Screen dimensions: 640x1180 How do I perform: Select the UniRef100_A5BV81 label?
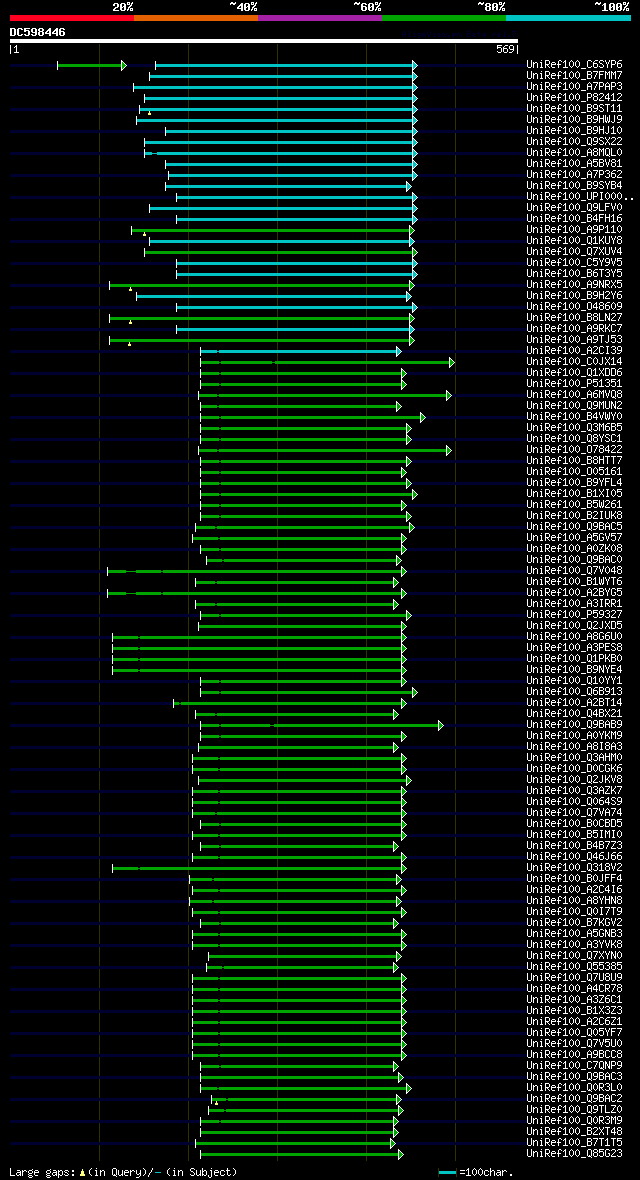coord(574,163)
